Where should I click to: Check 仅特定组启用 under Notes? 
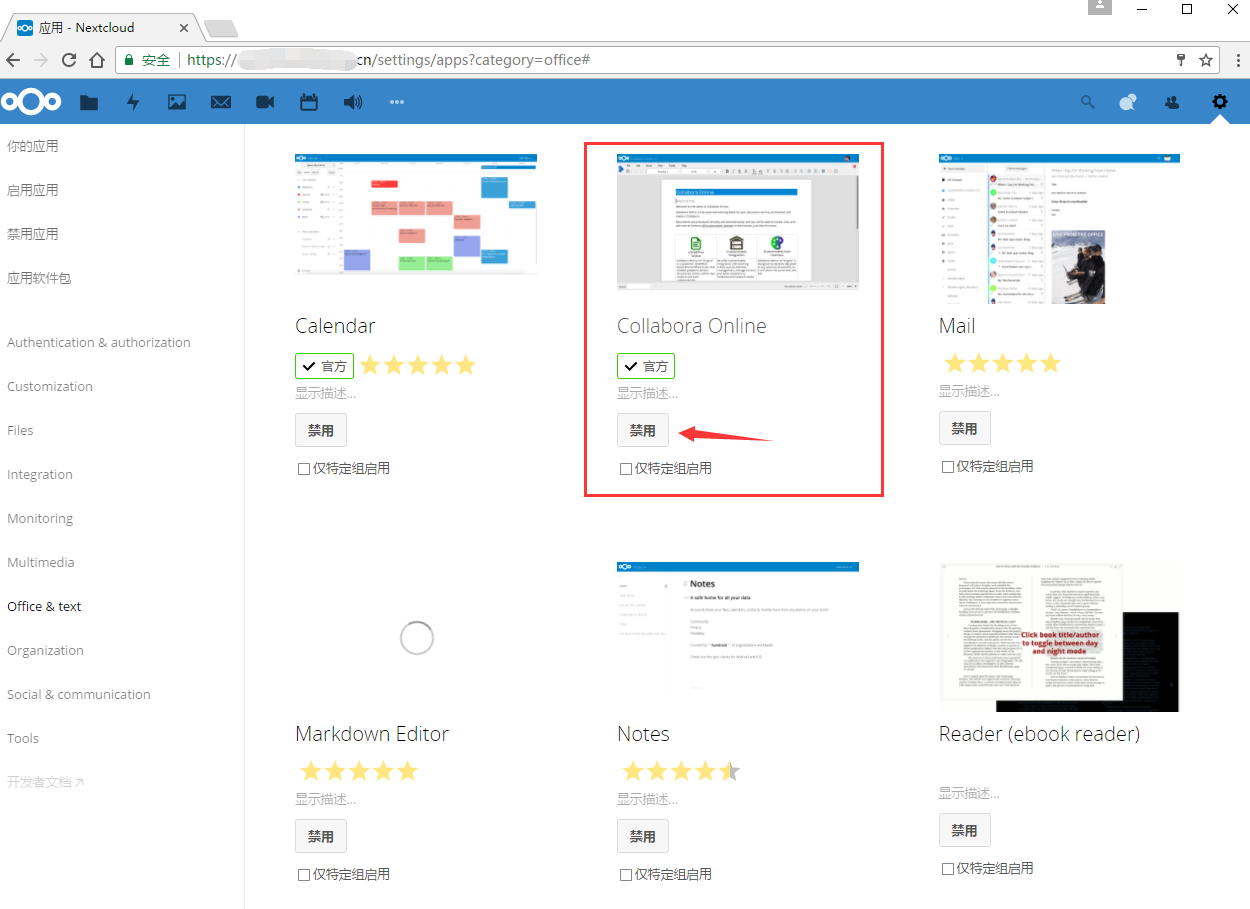pyautogui.click(x=624, y=873)
